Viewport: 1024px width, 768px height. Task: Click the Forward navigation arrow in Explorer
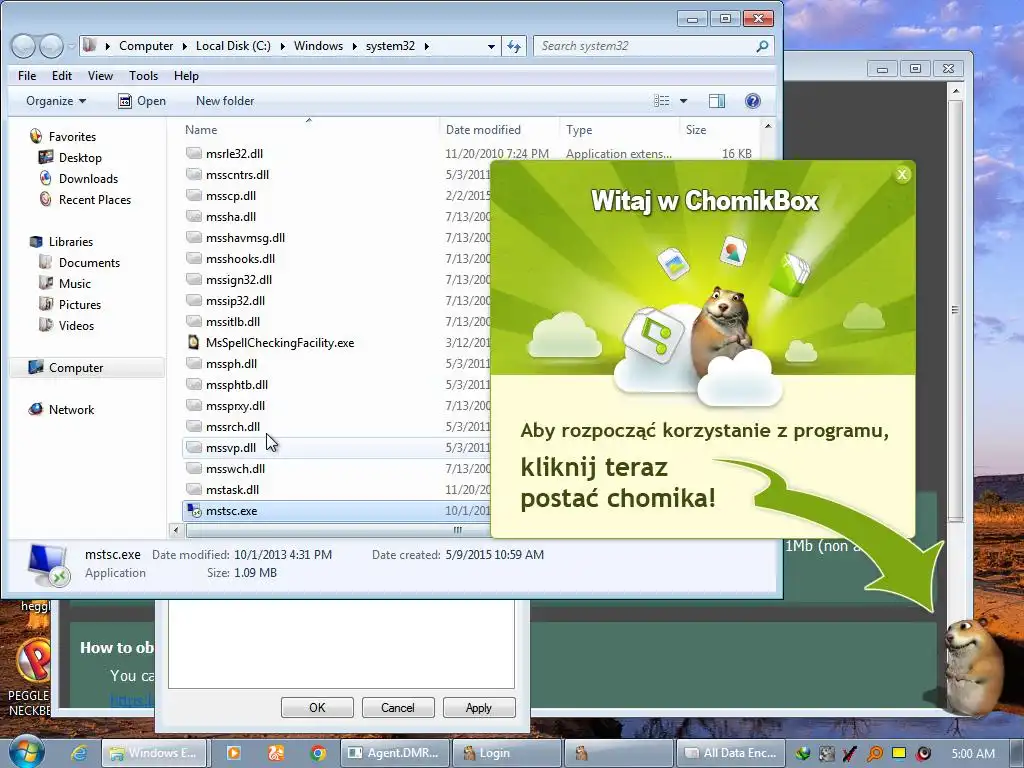(x=51, y=46)
